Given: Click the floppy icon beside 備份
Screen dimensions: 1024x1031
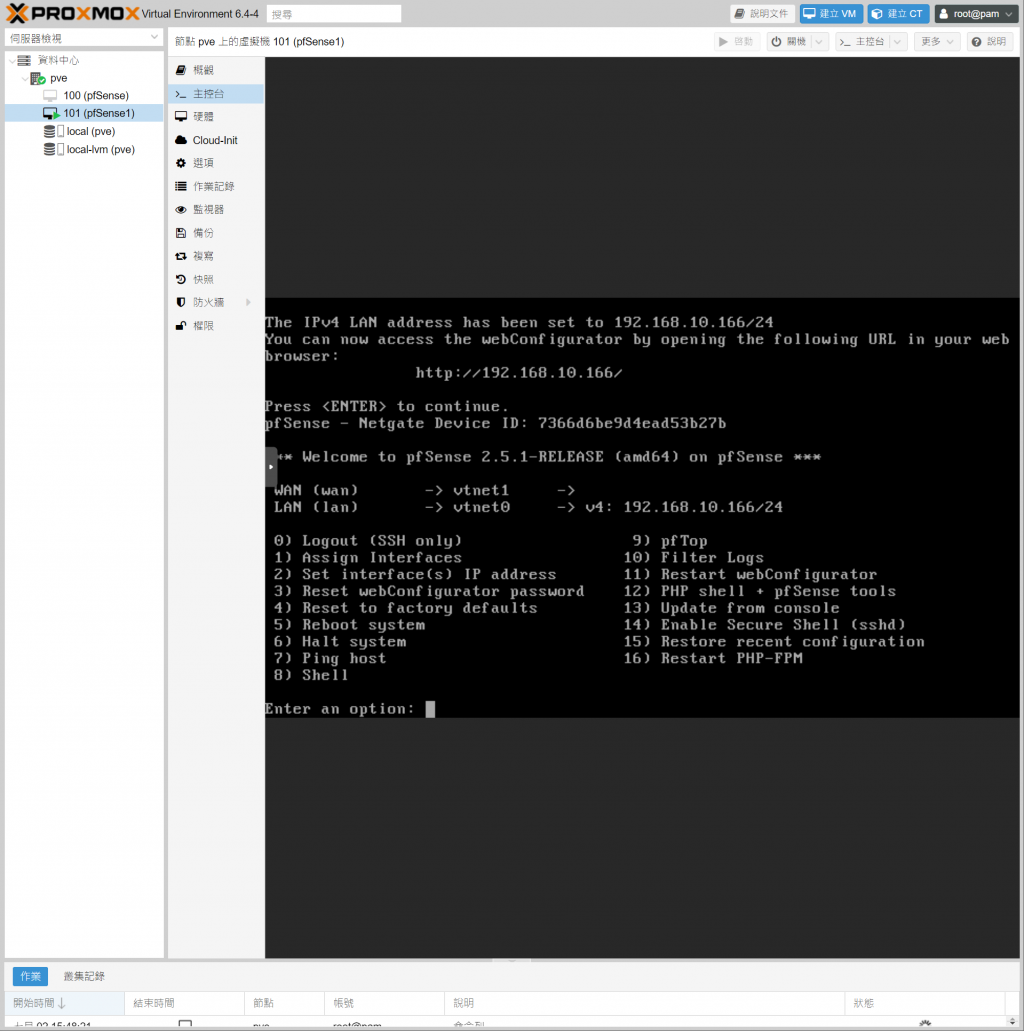Looking at the screenshot, I should 181,233.
